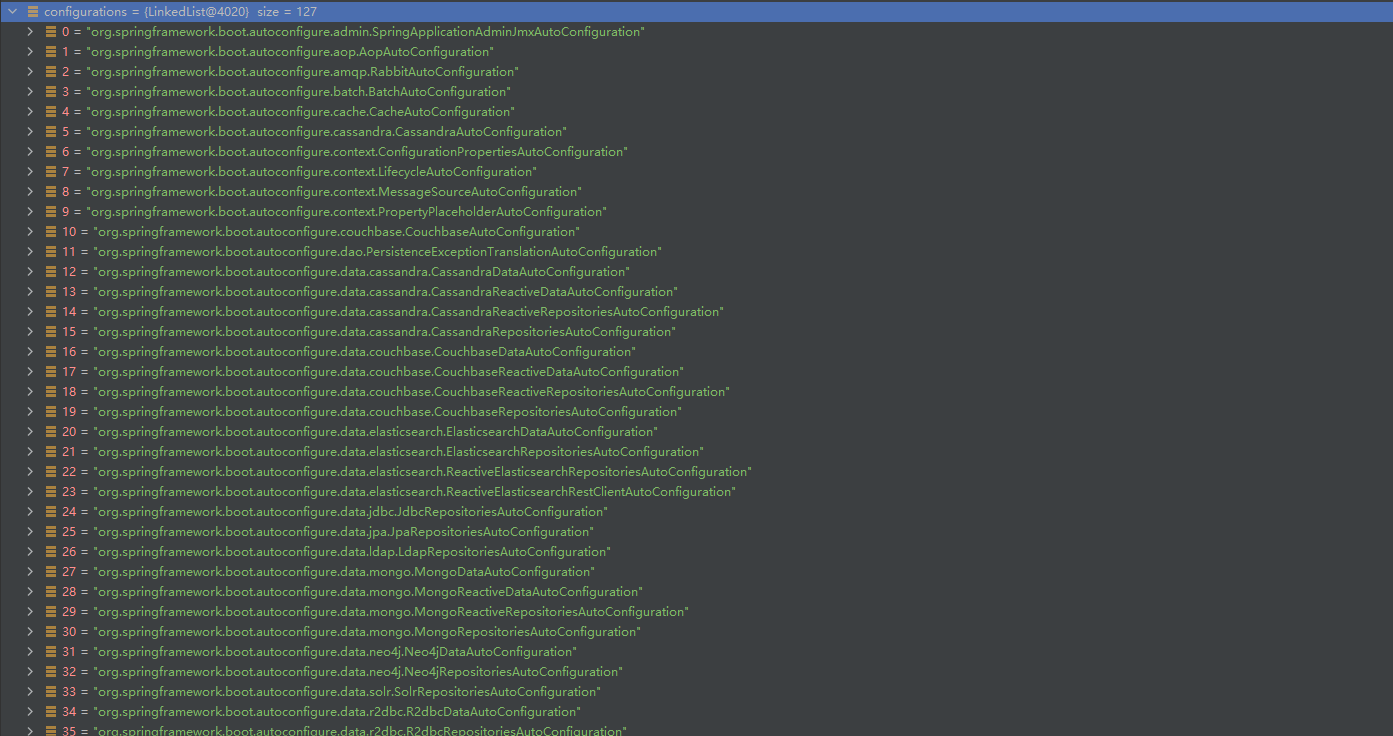Click the field icon of entry 13
This screenshot has width=1393, height=736.
pos(51,292)
